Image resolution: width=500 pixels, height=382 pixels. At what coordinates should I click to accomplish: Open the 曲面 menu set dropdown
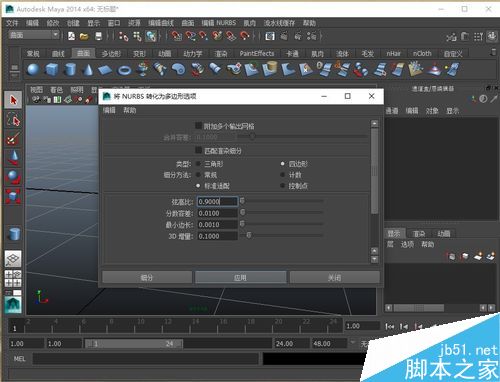point(34,35)
